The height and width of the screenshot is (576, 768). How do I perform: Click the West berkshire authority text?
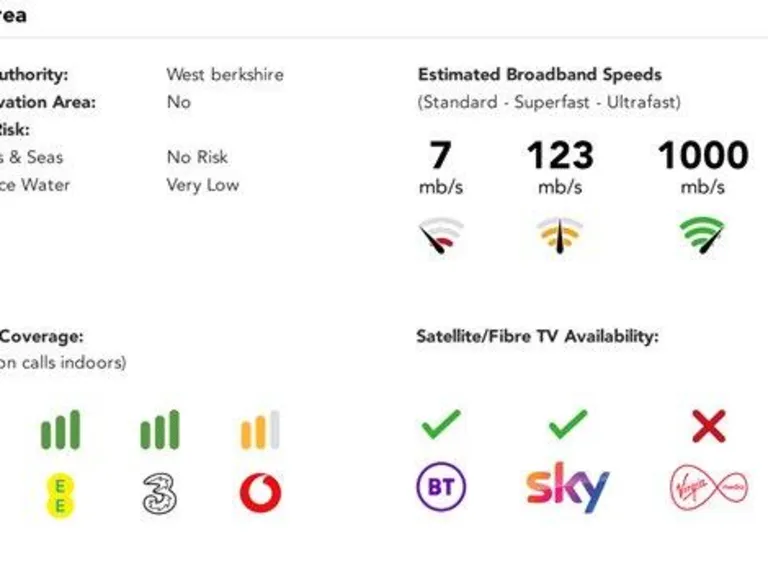(225, 74)
